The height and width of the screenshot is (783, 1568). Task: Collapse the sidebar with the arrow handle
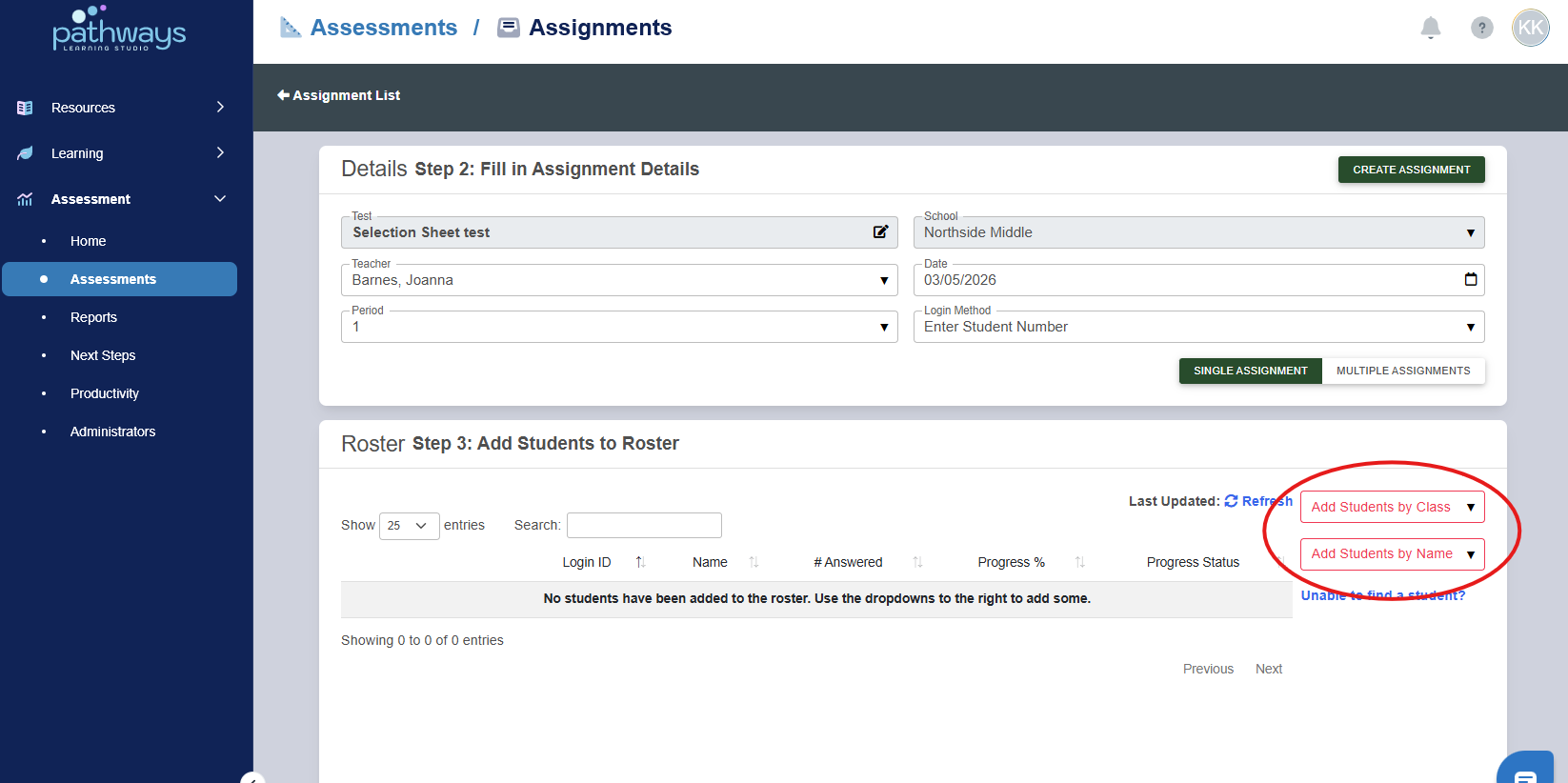[x=252, y=777]
